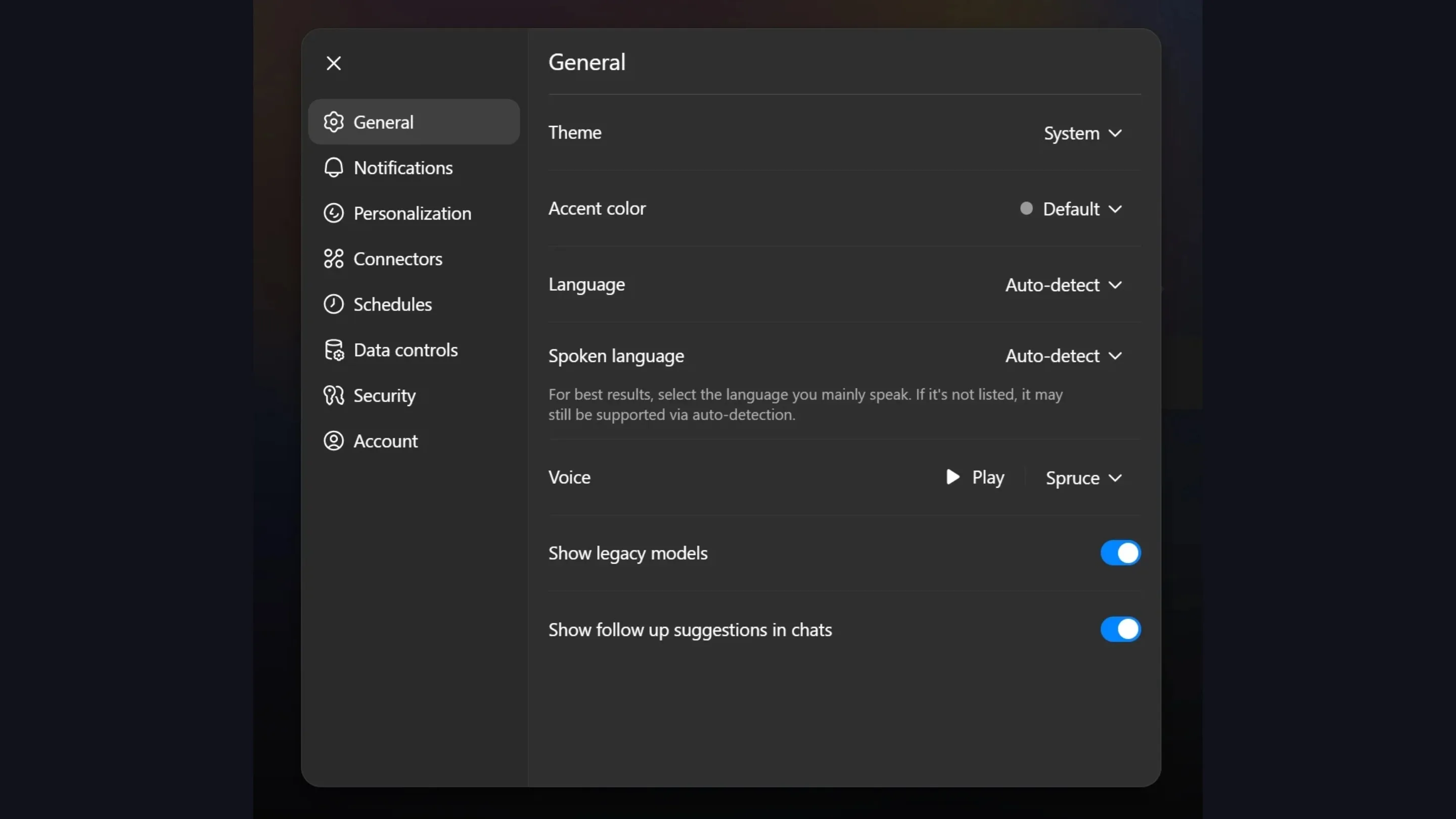Disable Show follow up suggestions in chats

click(x=1120, y=629)
